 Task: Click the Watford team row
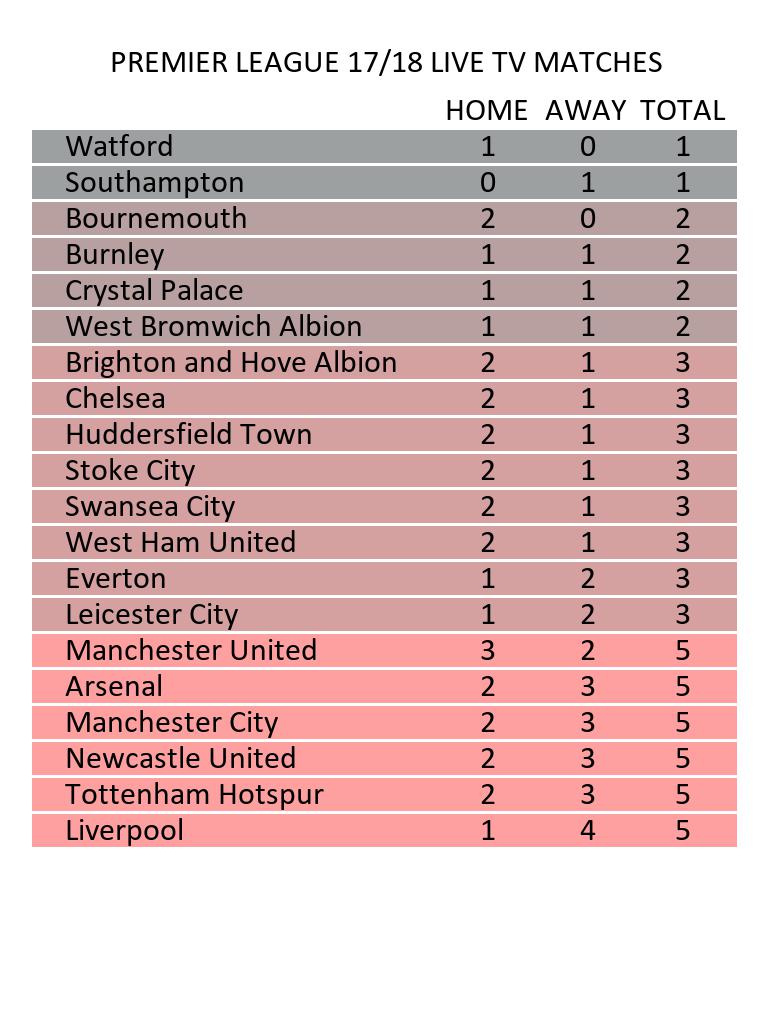[119, 147]
